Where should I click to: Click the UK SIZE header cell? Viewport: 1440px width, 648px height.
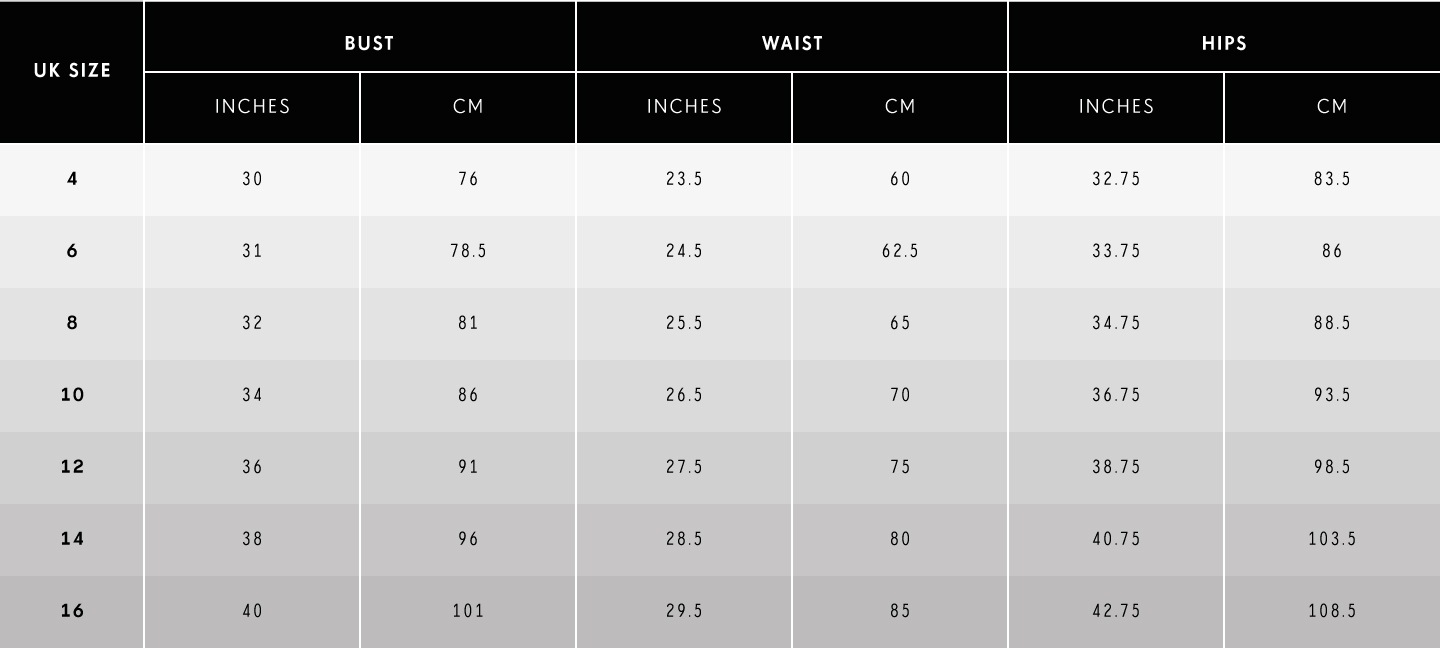pyautogui.click(x=72, y=72)
